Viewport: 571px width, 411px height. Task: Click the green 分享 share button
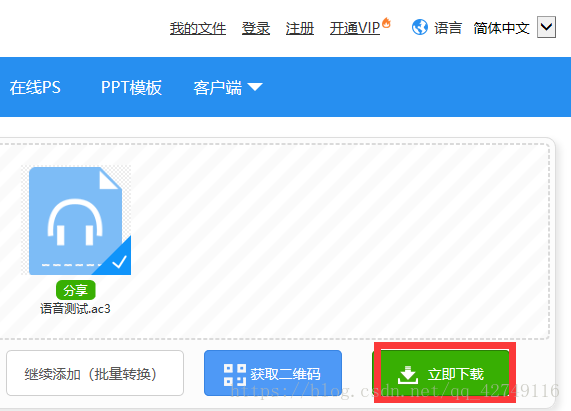pos(76,290)
